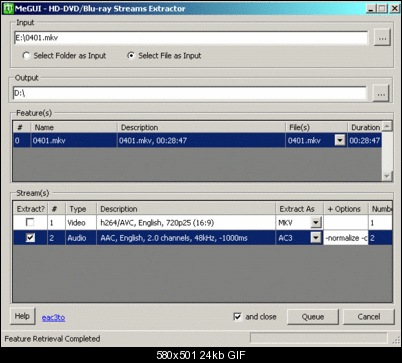Open the AC3 Extract As dropdown

point(315,238)
